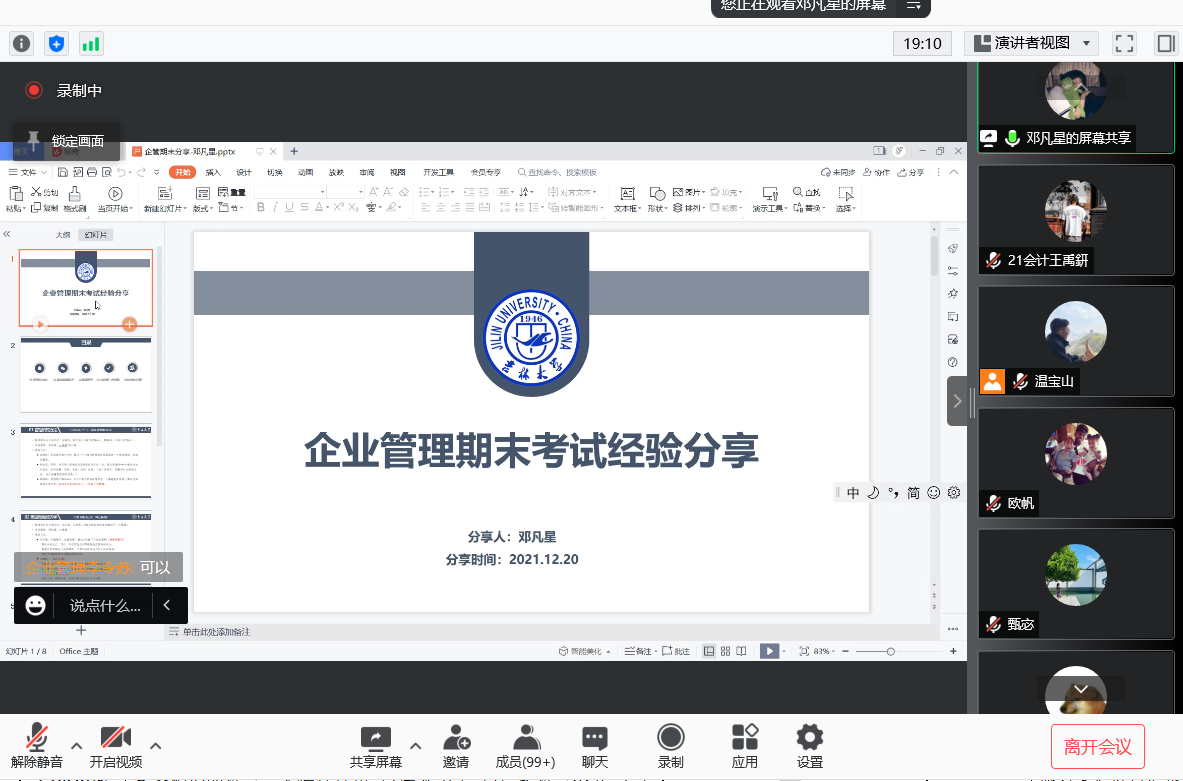Open the 应用 apps icon
1183x781 pixels.
[x=745, y=737]
